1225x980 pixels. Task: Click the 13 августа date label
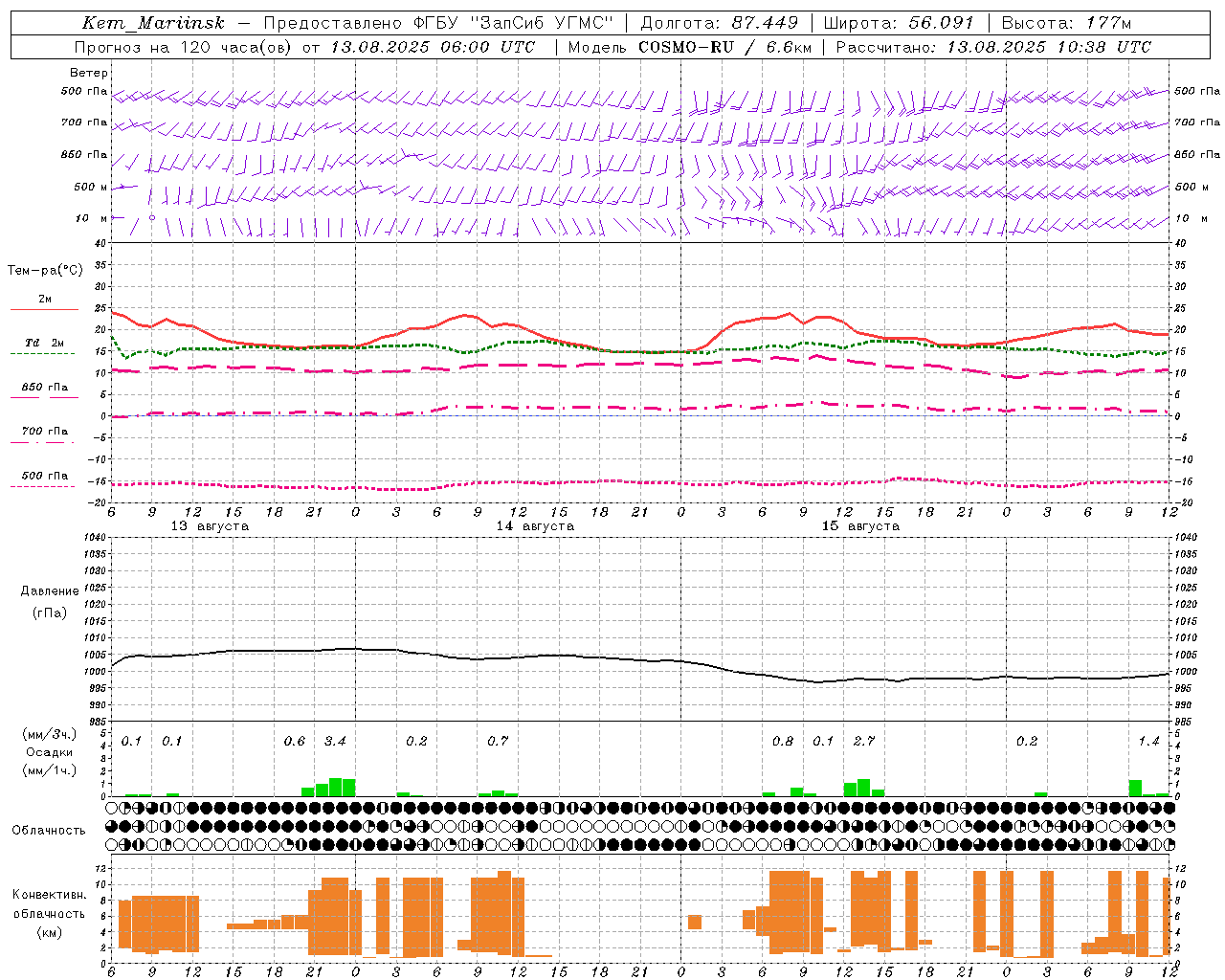click(x=210, y=526)
